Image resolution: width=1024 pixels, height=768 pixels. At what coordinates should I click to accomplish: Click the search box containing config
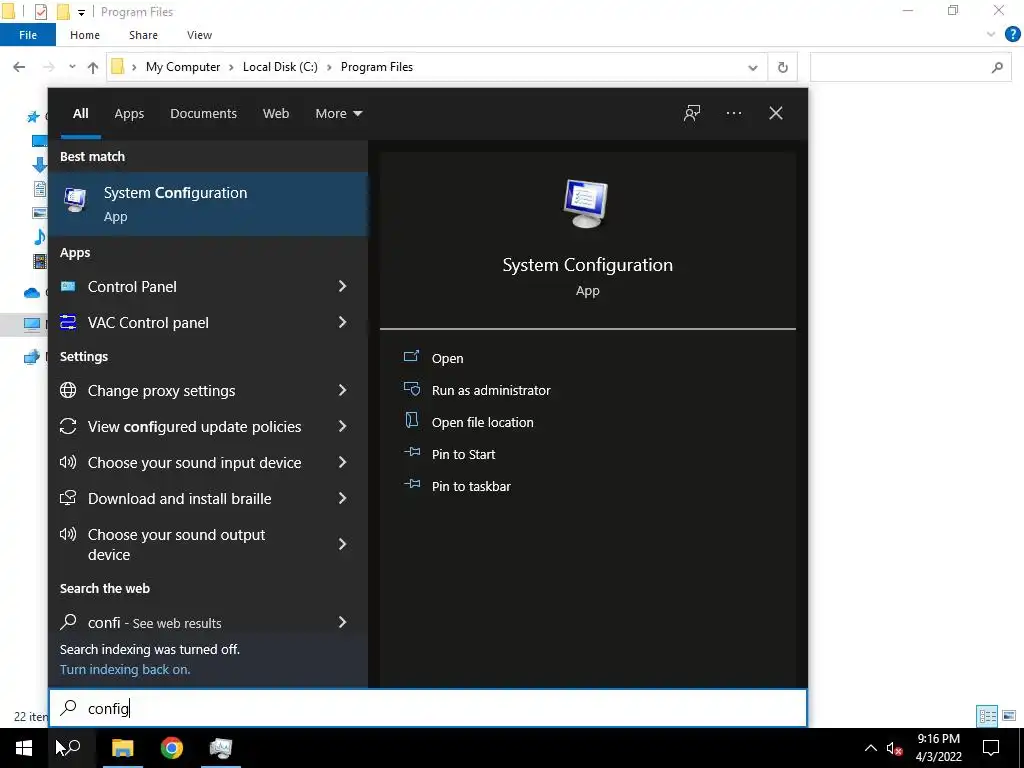428,708
